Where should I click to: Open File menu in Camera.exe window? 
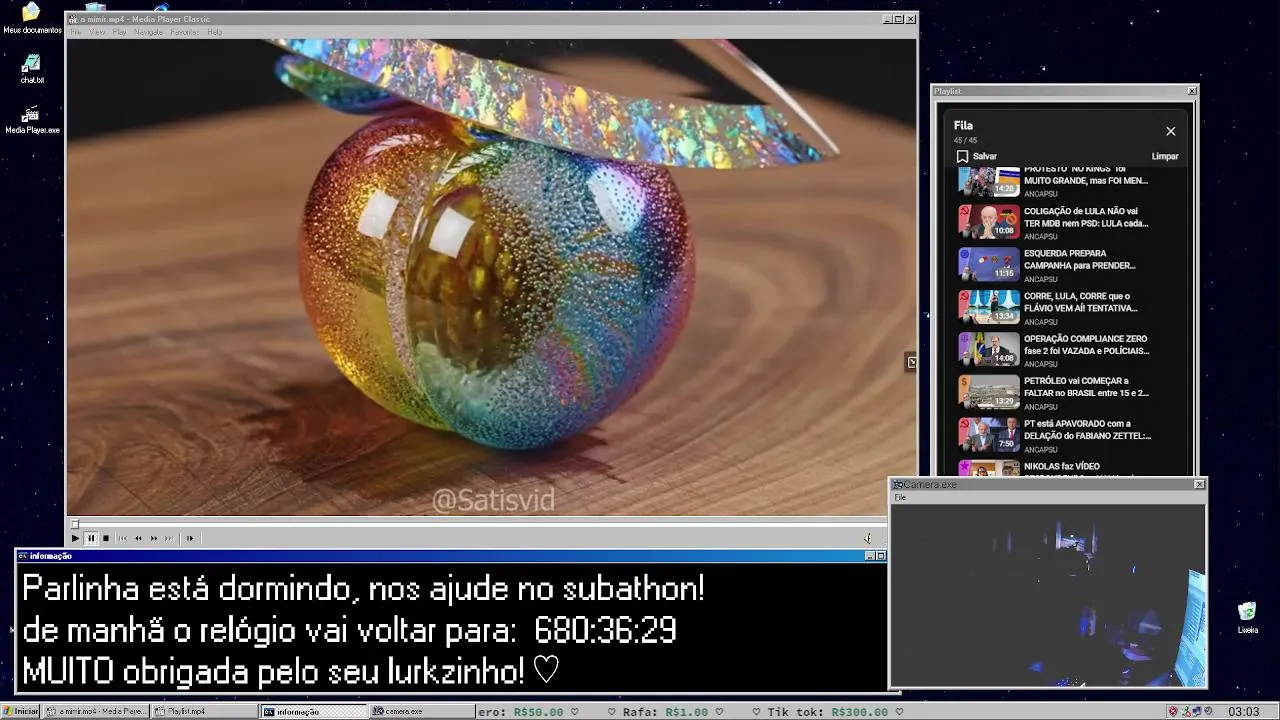click(x=900, y=497)
